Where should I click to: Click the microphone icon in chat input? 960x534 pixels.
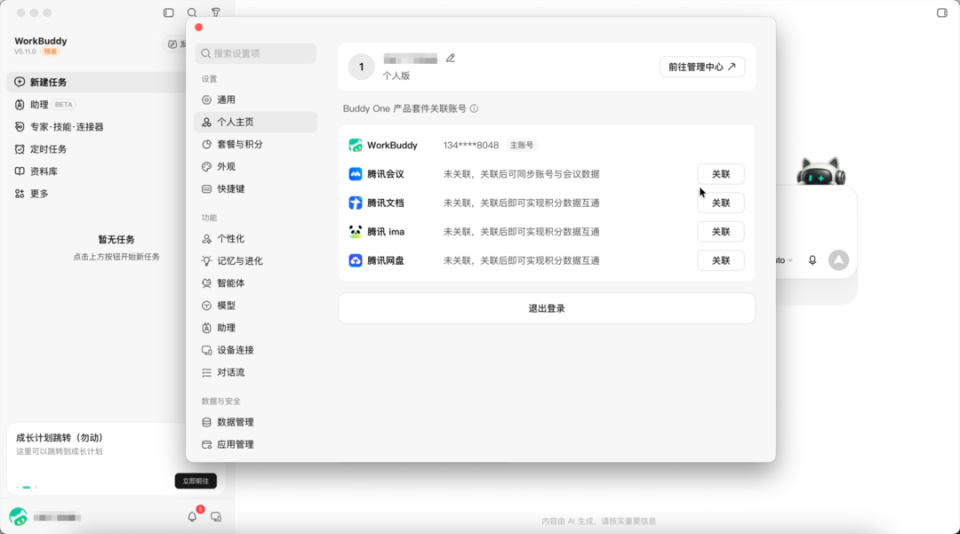[x=812, y=260]
